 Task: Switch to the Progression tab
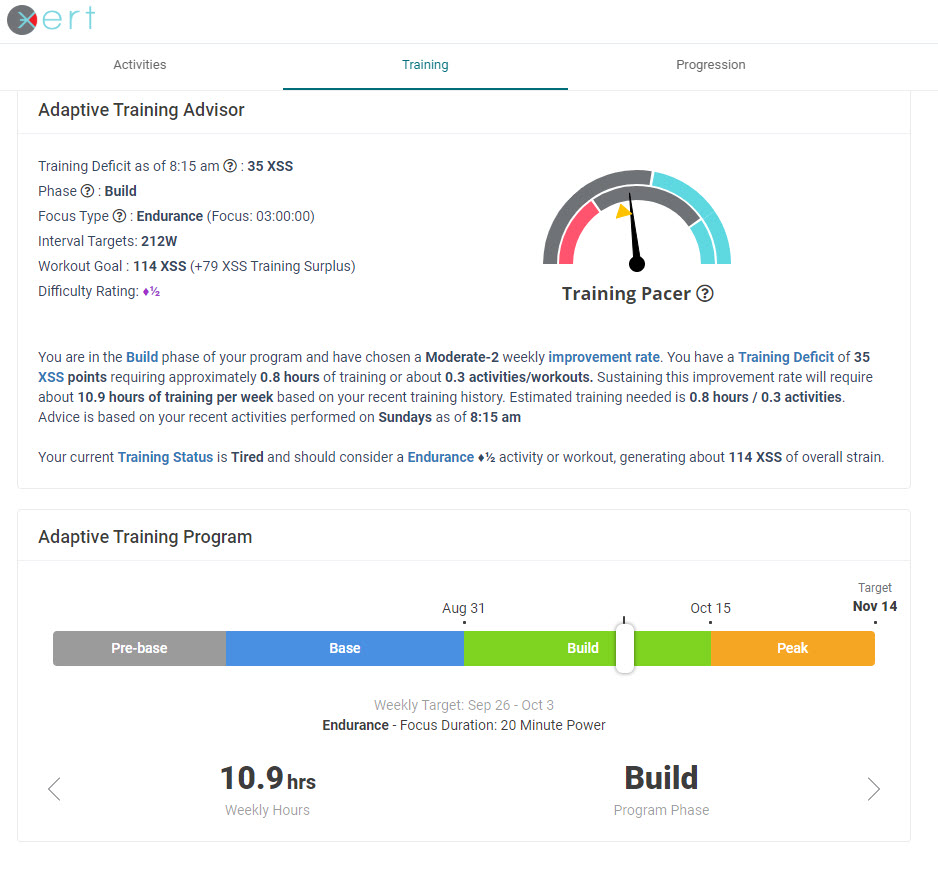tap(711, 64)
